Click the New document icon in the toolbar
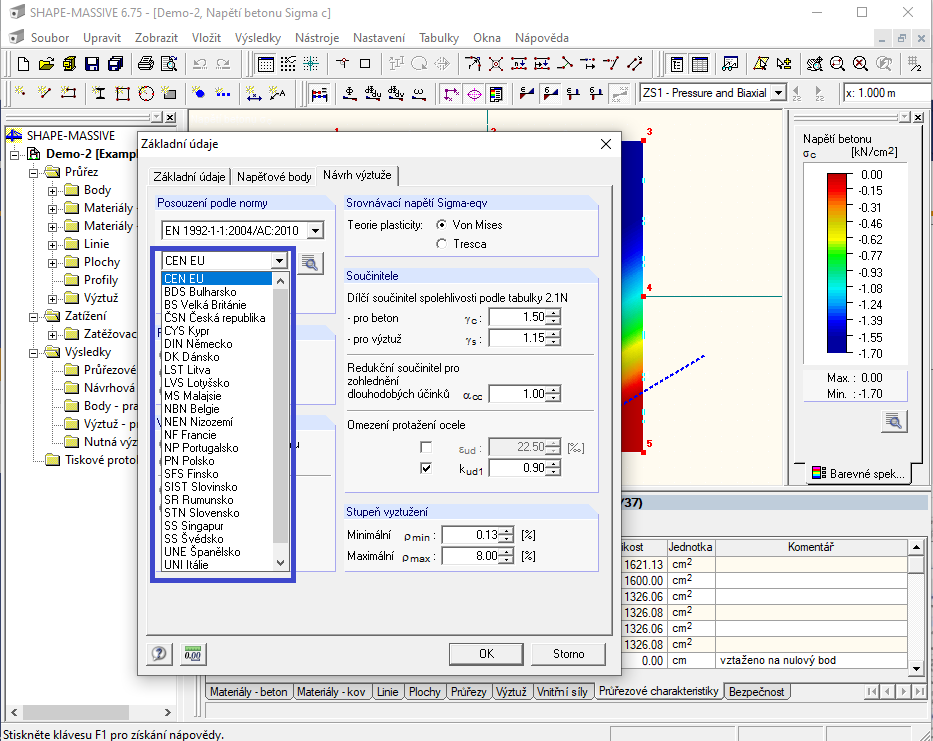Image resolution: width=933 pixels, height=741 pixels. pyautogui.click(x=23, y=64)
